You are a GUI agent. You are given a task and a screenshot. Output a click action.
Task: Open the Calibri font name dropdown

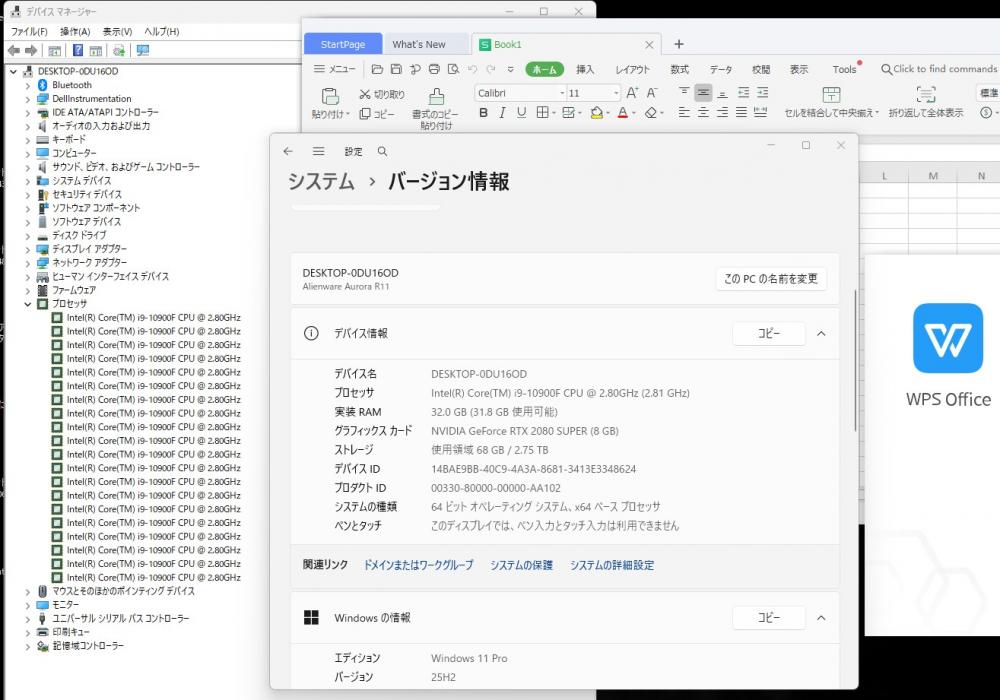[x=562, y=93]
